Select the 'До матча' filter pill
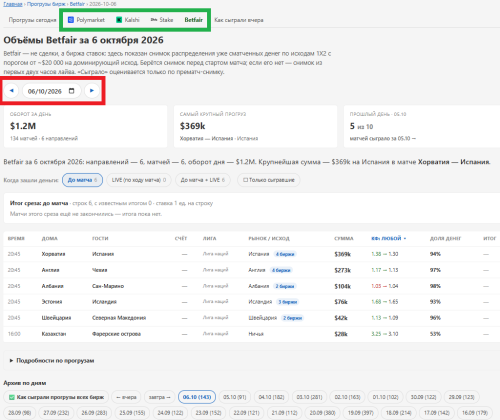Viewport: 500px width, 420px height. (82, 180)
